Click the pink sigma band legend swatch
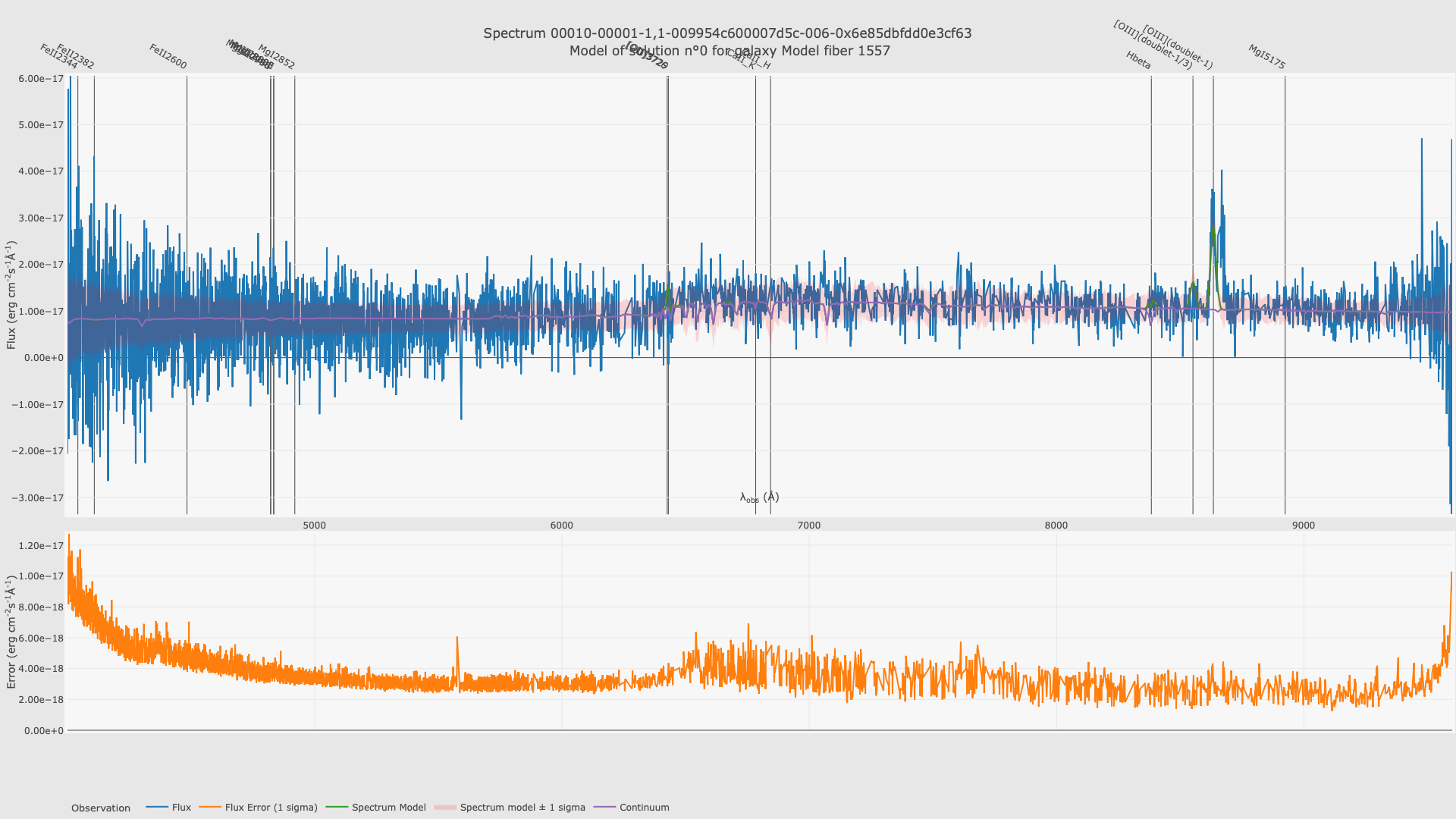The image size is (1456, 819). pos(445,808)
